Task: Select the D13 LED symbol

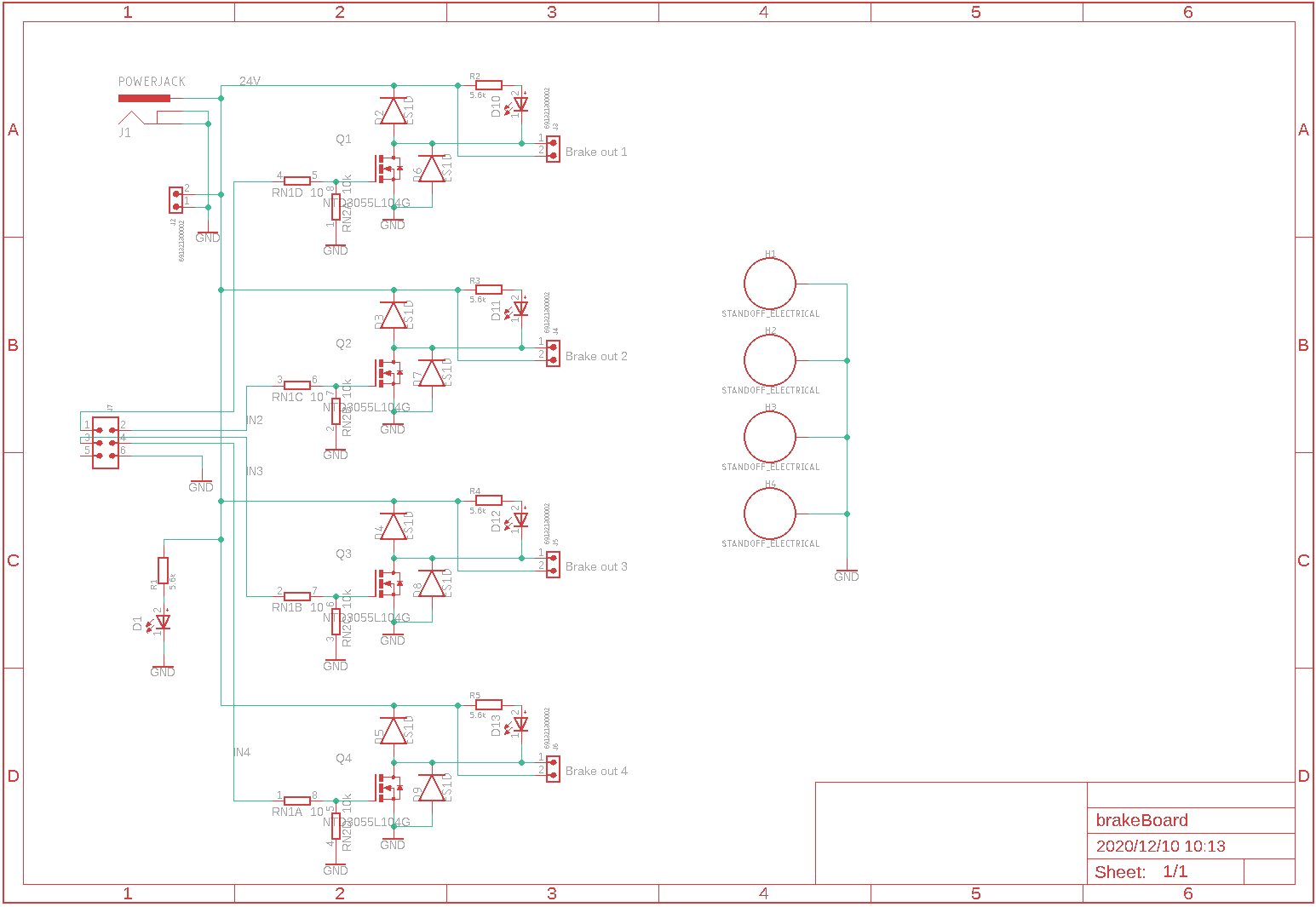Action: click(x=519, y=723)
